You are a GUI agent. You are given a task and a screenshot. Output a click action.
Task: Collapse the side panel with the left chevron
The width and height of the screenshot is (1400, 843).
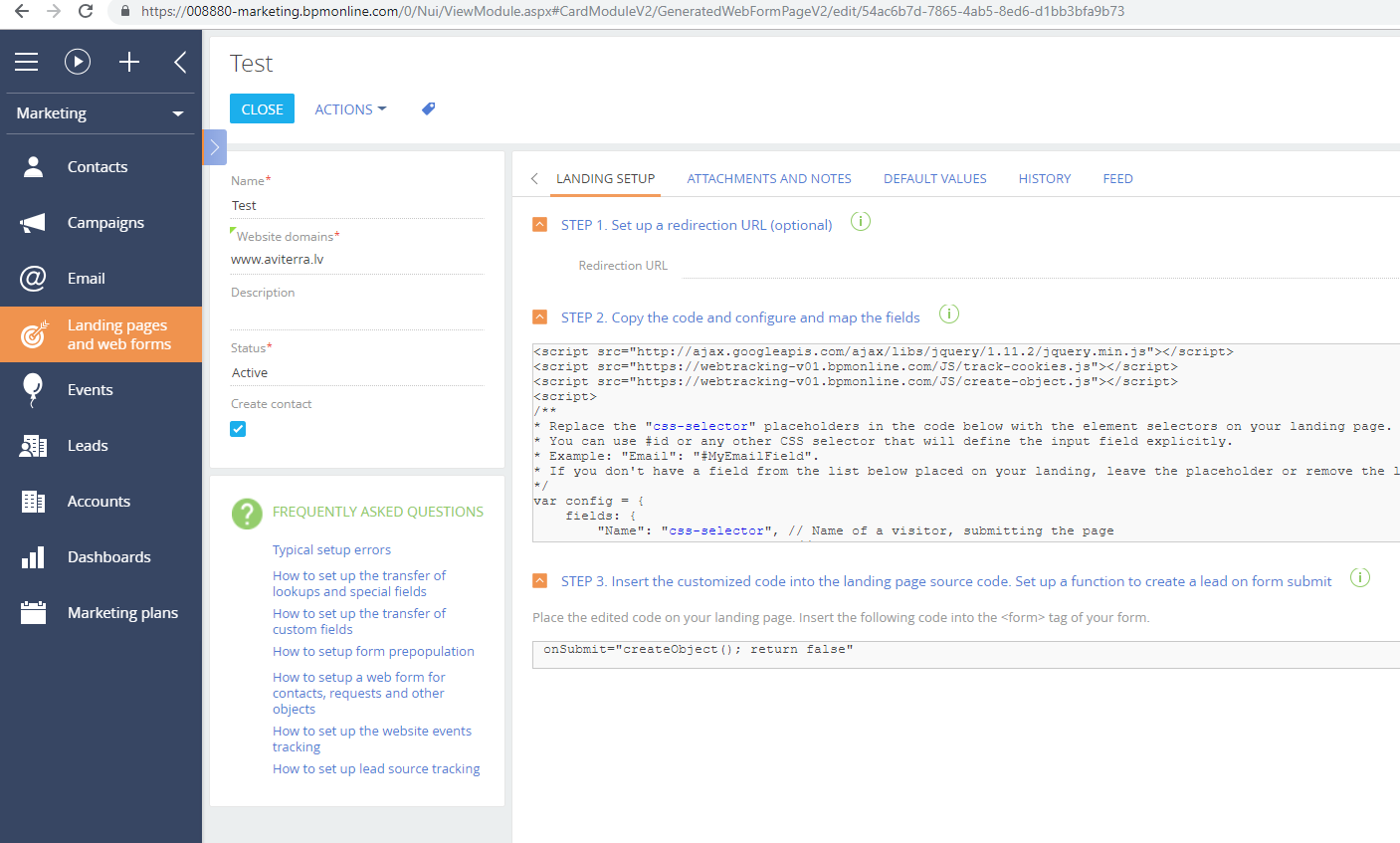[180, 62]
